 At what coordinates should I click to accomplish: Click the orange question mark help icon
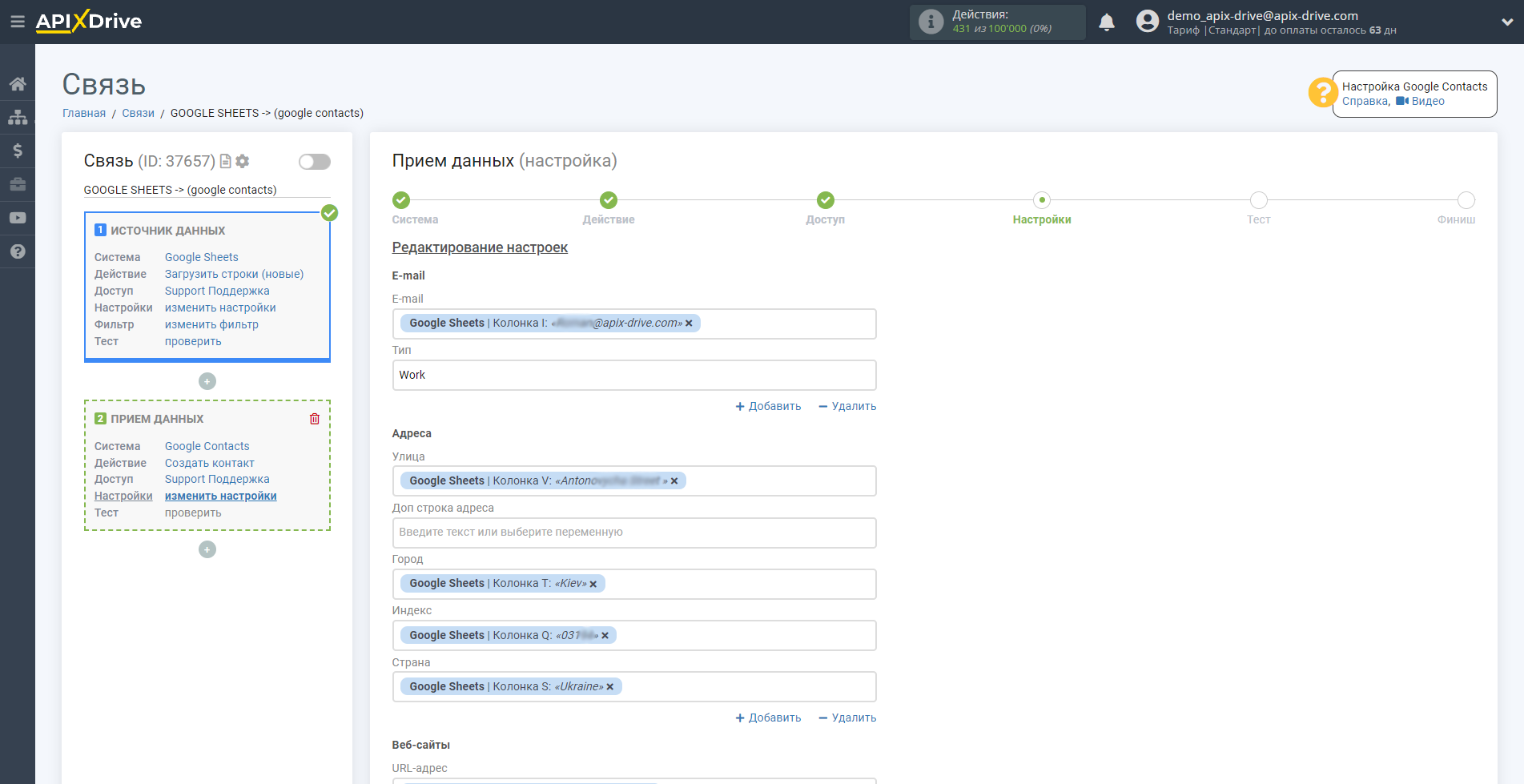click(x=1323, y=92)
